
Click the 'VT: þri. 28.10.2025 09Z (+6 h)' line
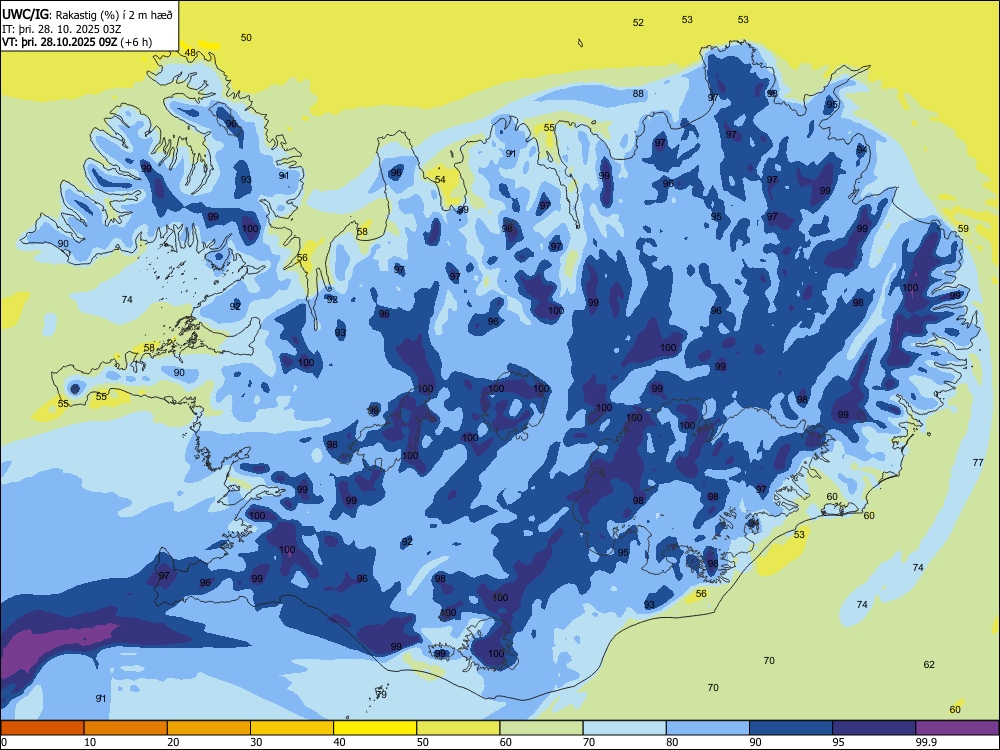tap(77, 42)
